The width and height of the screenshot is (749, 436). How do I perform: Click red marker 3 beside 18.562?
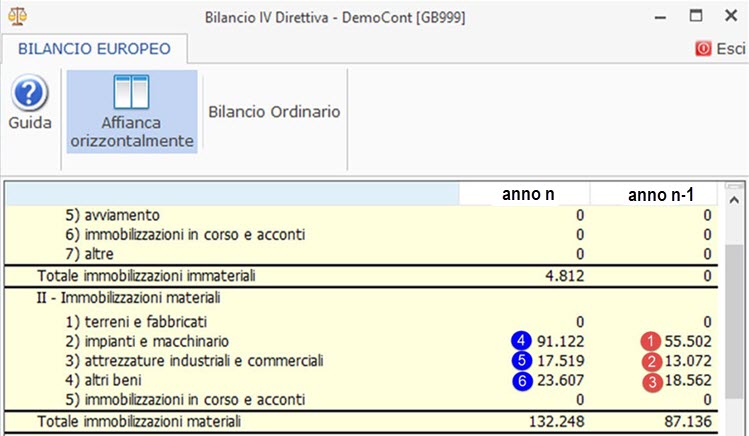click(652, 382)
